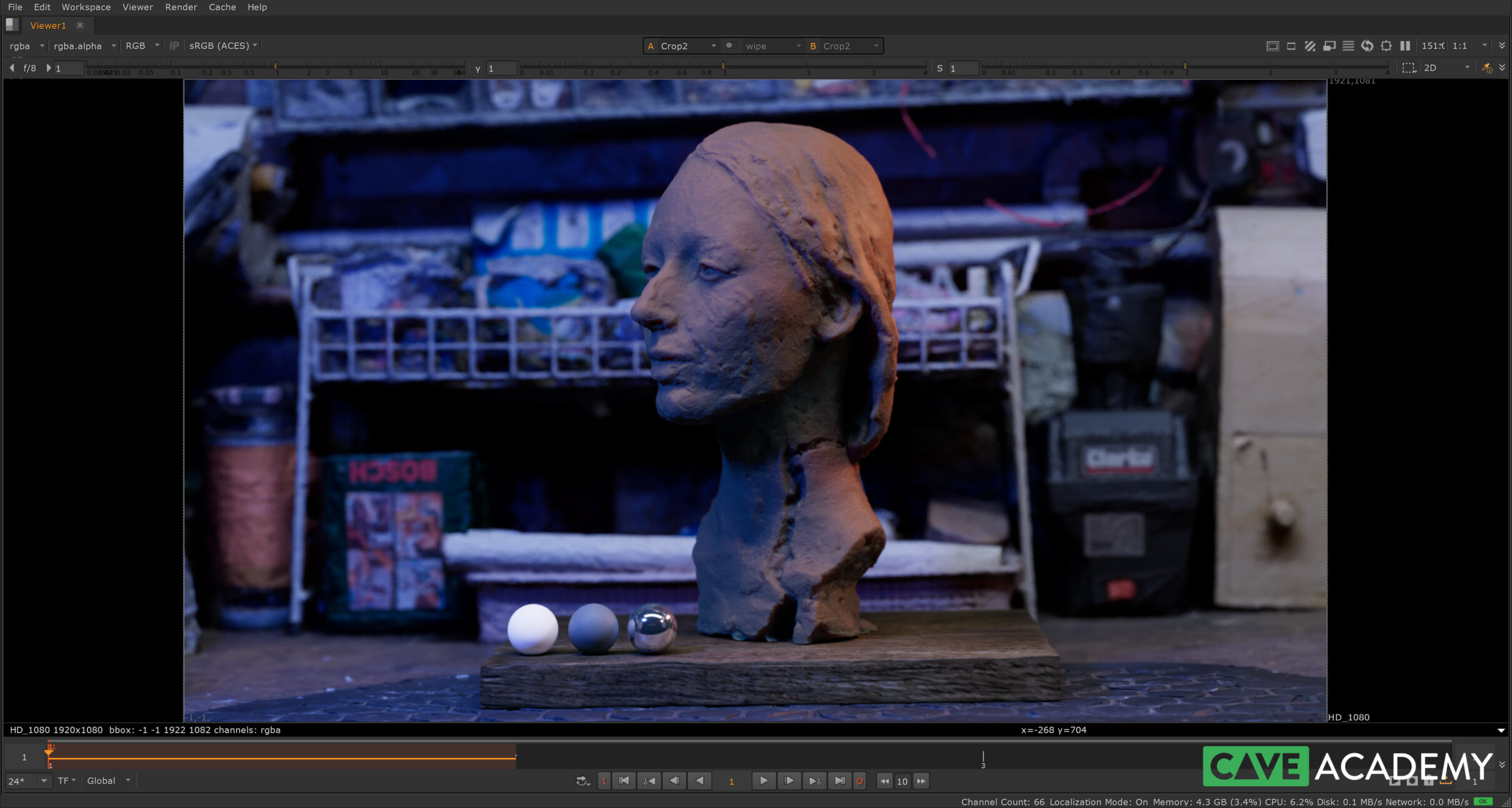The width and height of the screenshot is (1512, 808).
Task: Toggle the wipe control switch
Action: coord(730,46)
